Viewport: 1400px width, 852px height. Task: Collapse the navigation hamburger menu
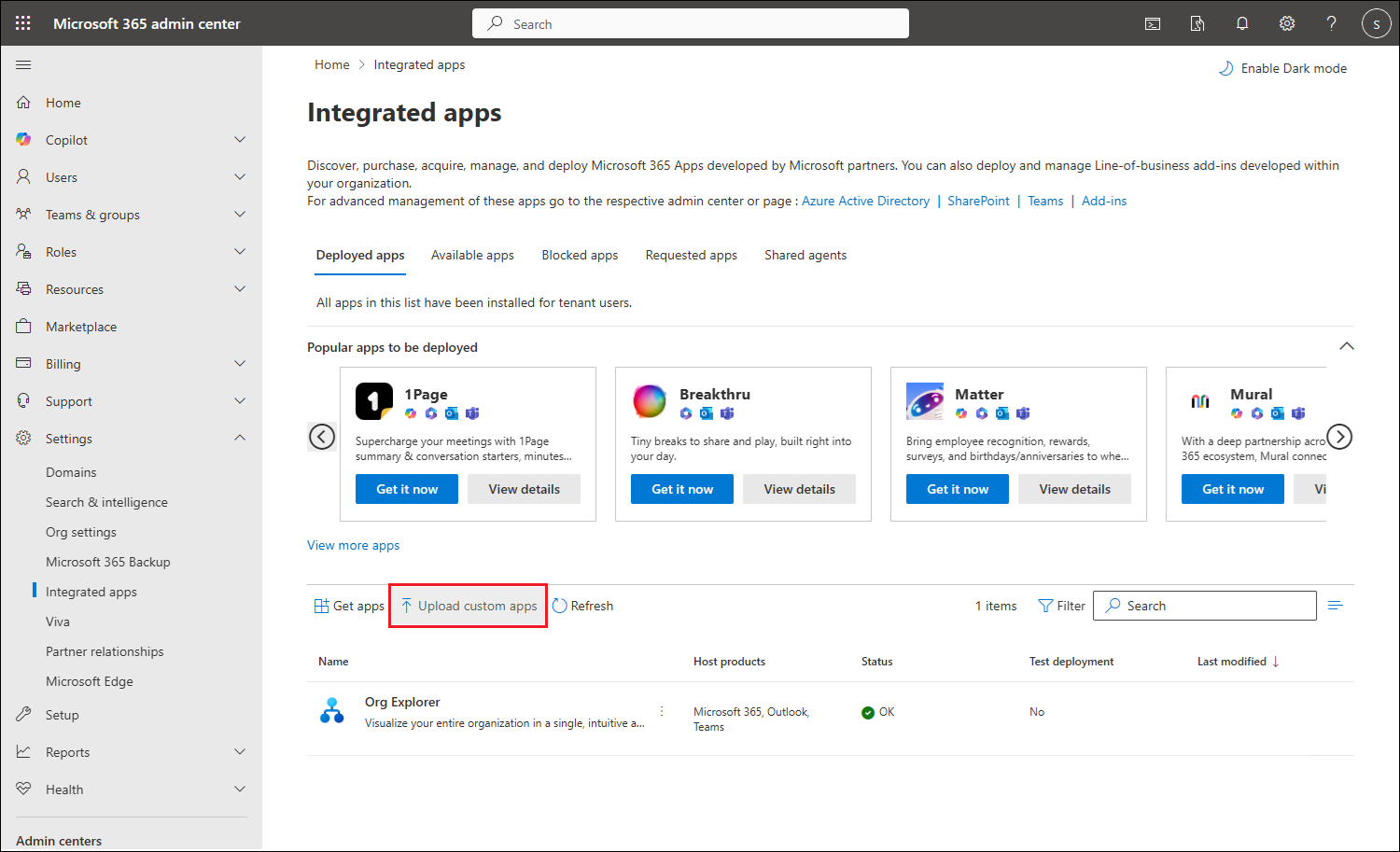pos(23,64)
